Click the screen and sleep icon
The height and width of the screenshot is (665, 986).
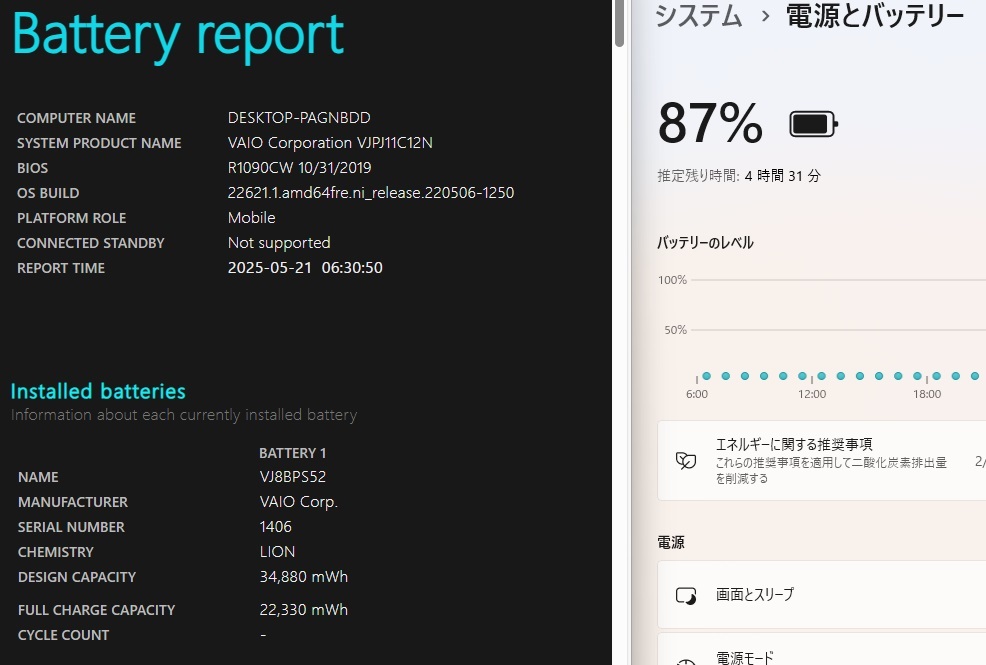click(685, 595)
